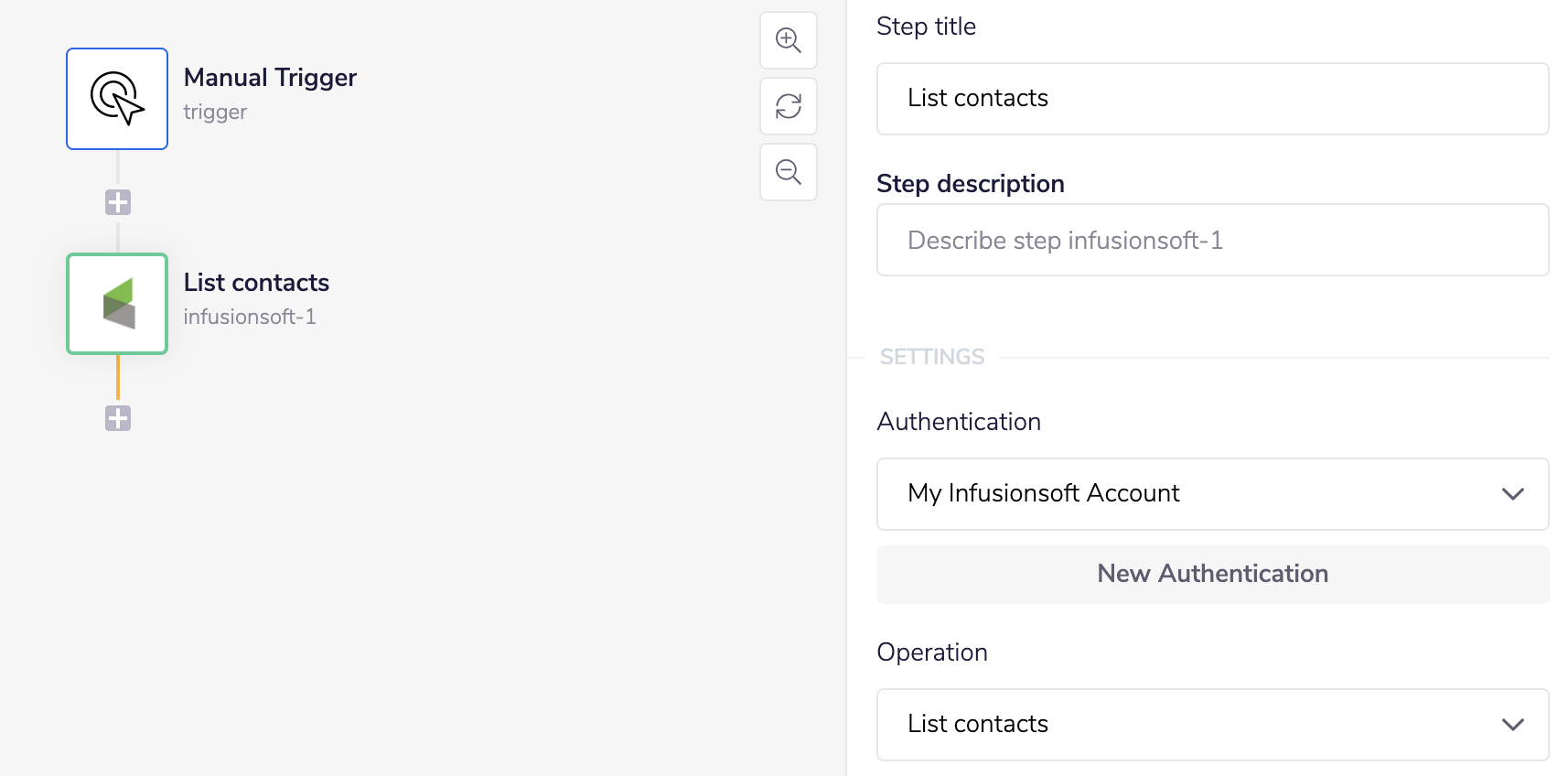Click the SETTINGS section header
The width and height of the screenshot is (1568, 776).
(932, 357)
